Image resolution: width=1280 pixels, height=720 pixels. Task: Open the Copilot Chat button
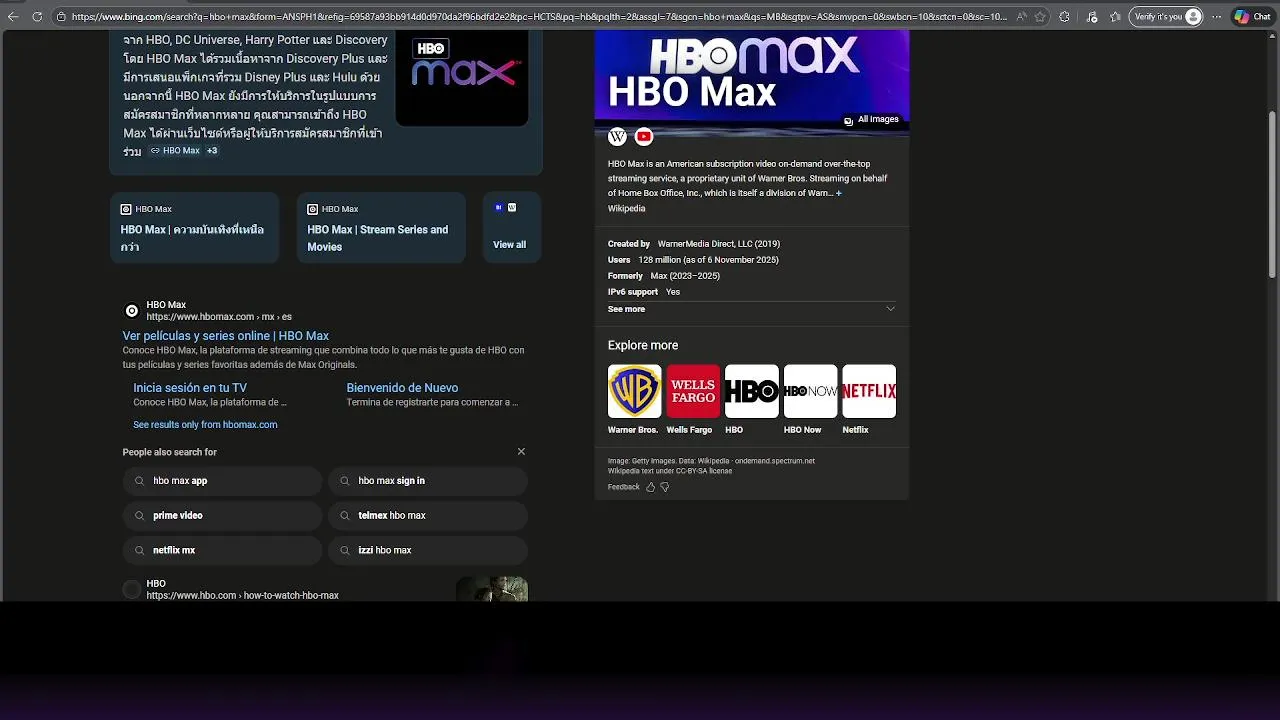point(1252,17)
